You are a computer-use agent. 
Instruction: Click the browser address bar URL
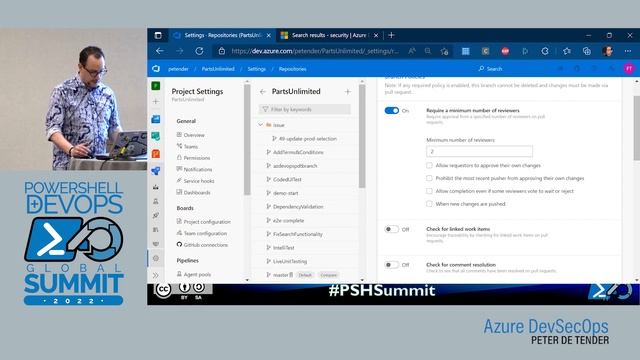(315, 51)
